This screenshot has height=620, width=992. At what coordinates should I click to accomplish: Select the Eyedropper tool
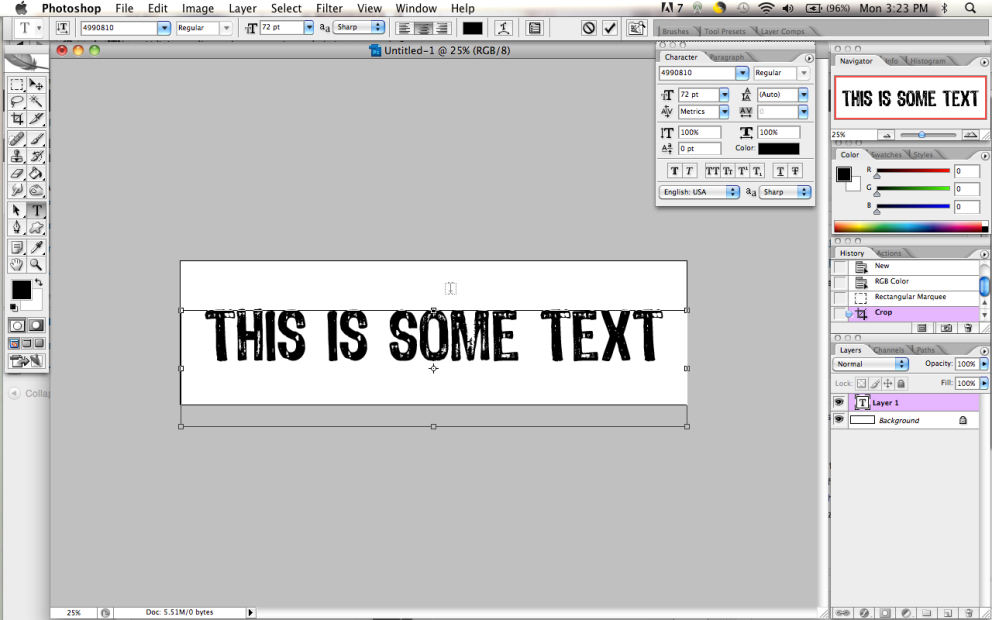point(36,248)
